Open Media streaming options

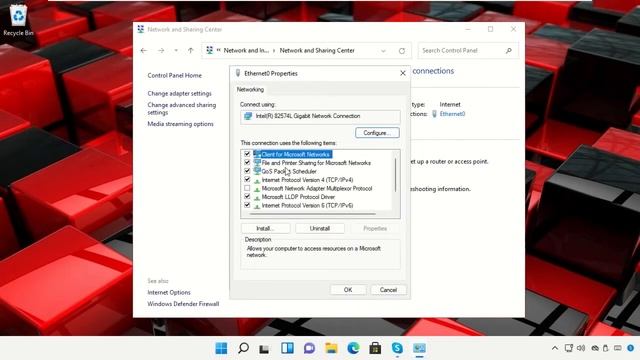coord(180,124)
